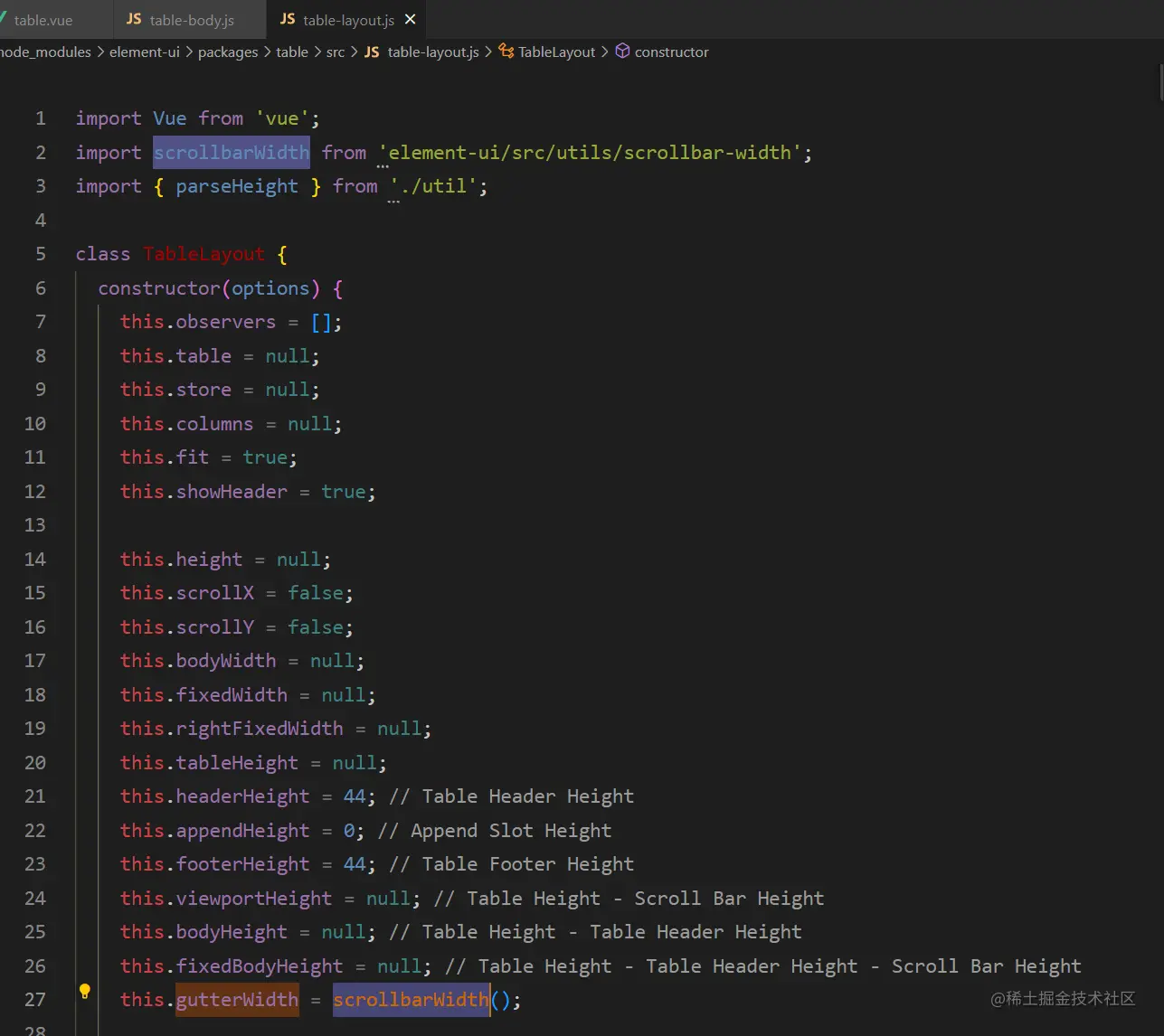
Task: Click the 'vue' string on line 1
Action: click(x=282, y=118)
